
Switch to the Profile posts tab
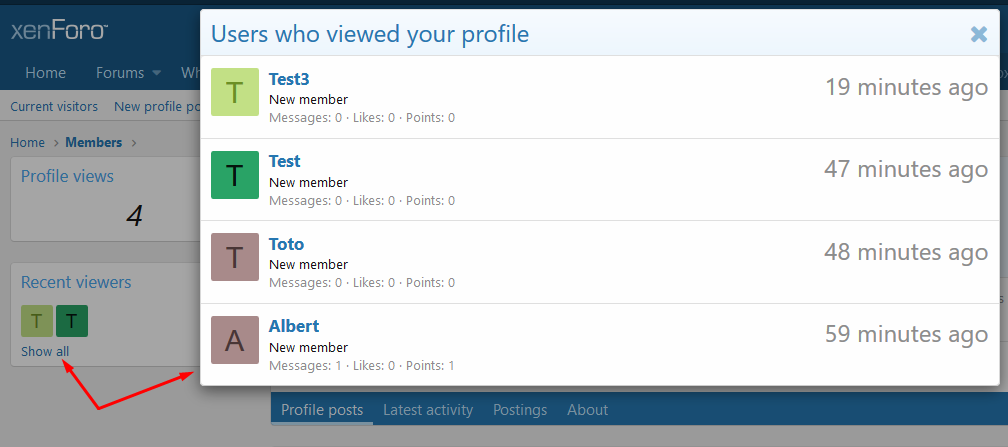[x=322, y=410]
